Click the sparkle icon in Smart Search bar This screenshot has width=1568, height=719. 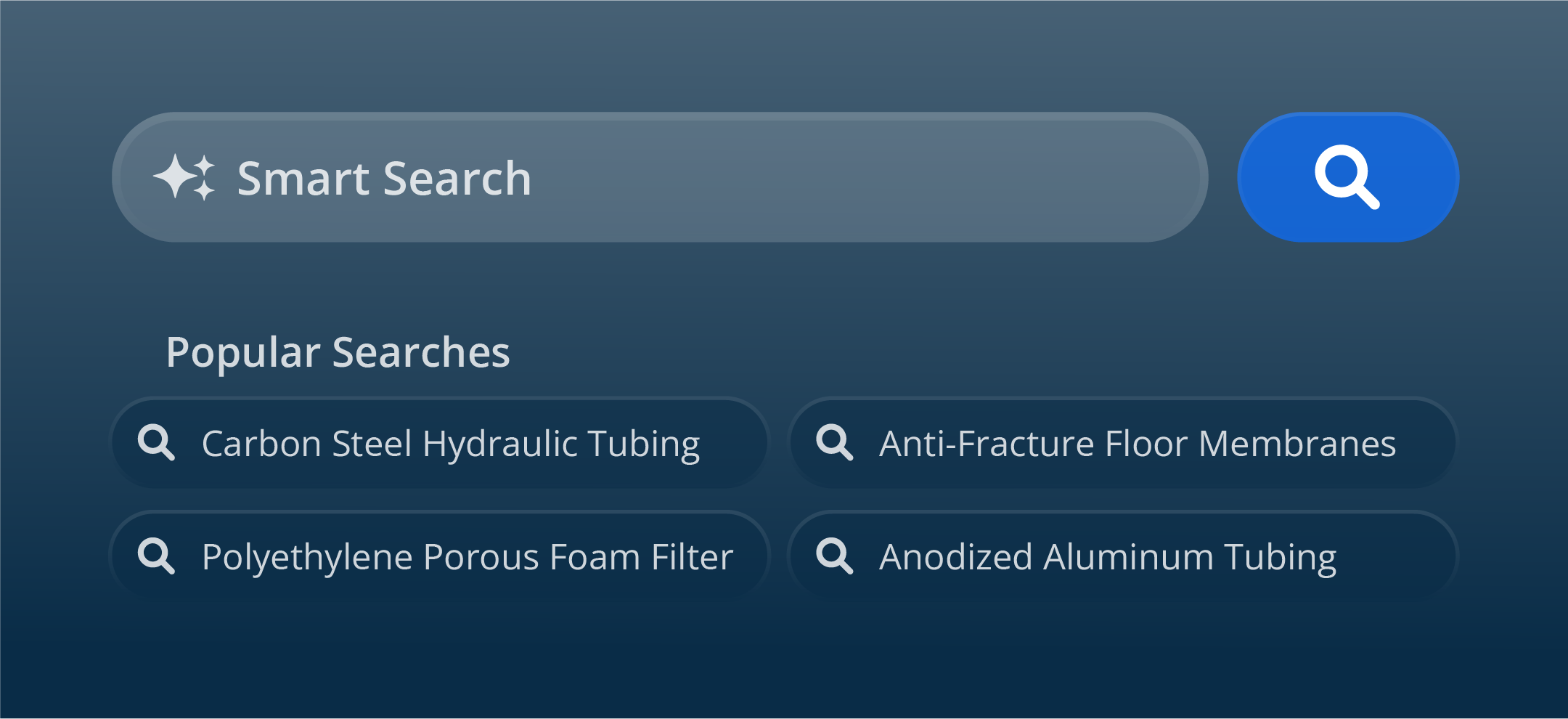[184, 177]
